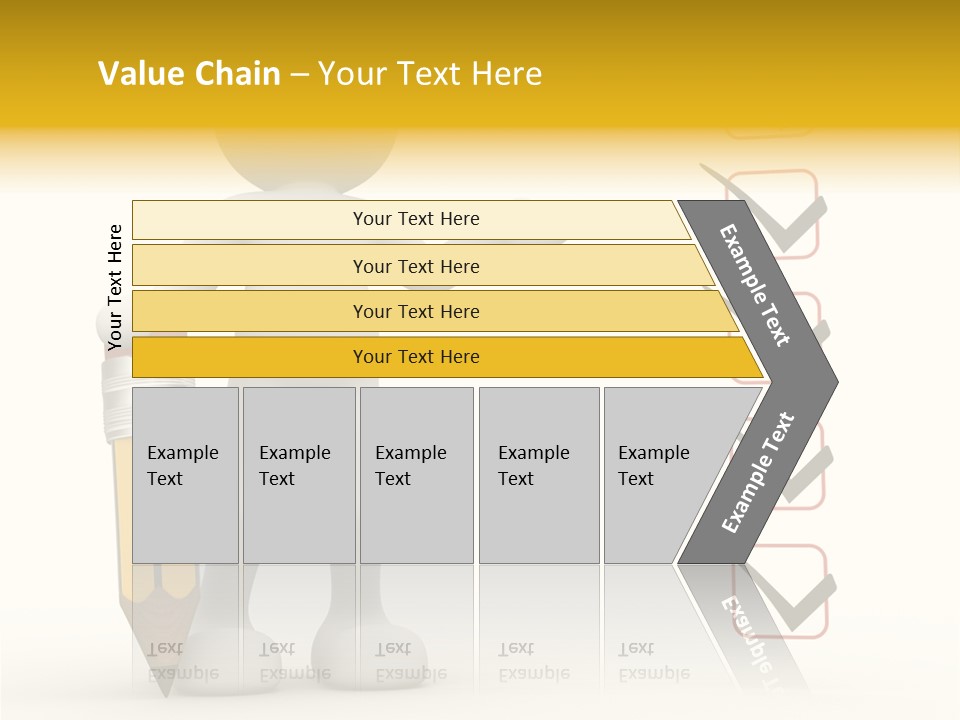Click the first gray 'Example Text' box
This screenshot has height=720, width=960.
pos(186,475)
